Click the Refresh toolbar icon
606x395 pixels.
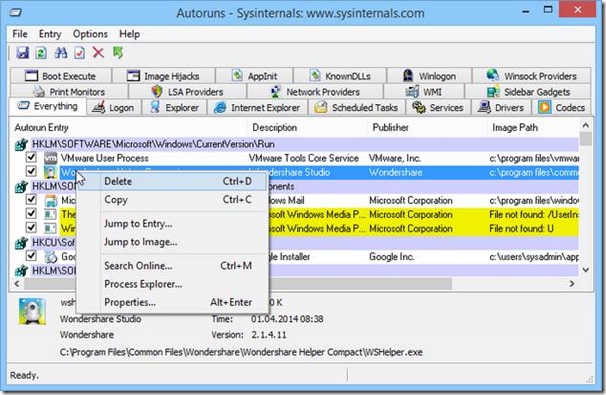click(x=41, y=53)
